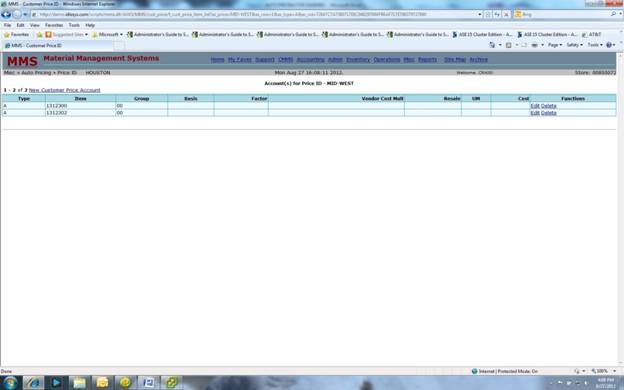624x390 pixels.
Task: Click Edit for item 1312300
Action: click(535, 106)
